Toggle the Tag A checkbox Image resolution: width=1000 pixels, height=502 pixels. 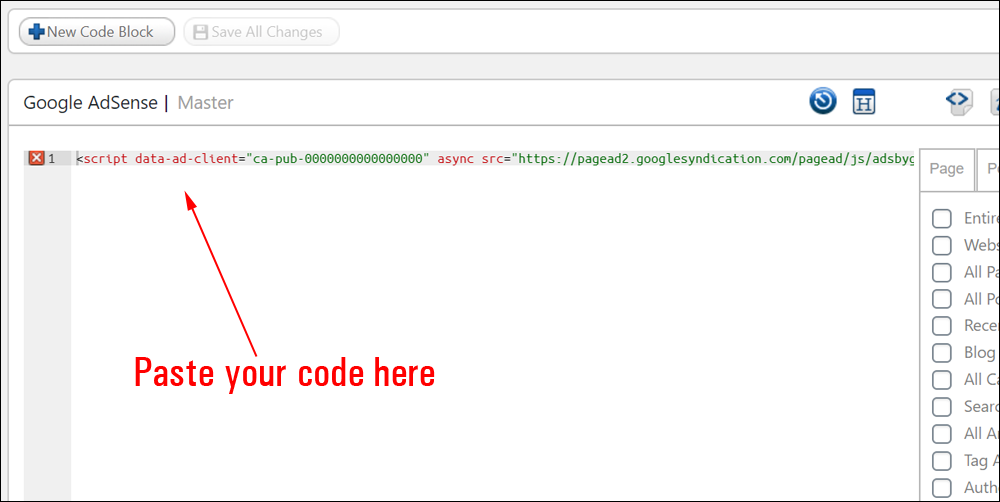941,461
